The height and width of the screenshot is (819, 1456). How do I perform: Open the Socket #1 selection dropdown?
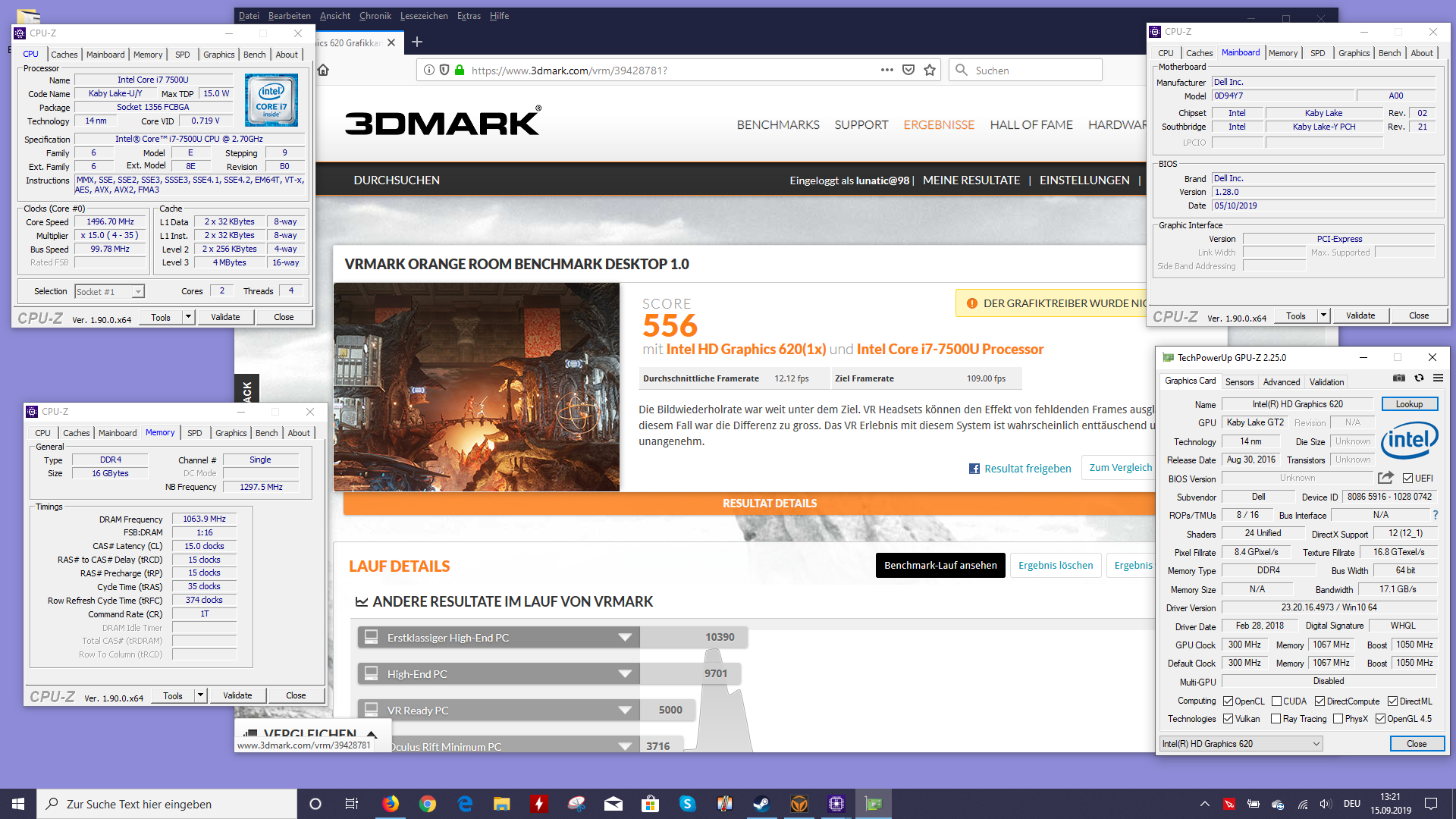click(109, 291)
